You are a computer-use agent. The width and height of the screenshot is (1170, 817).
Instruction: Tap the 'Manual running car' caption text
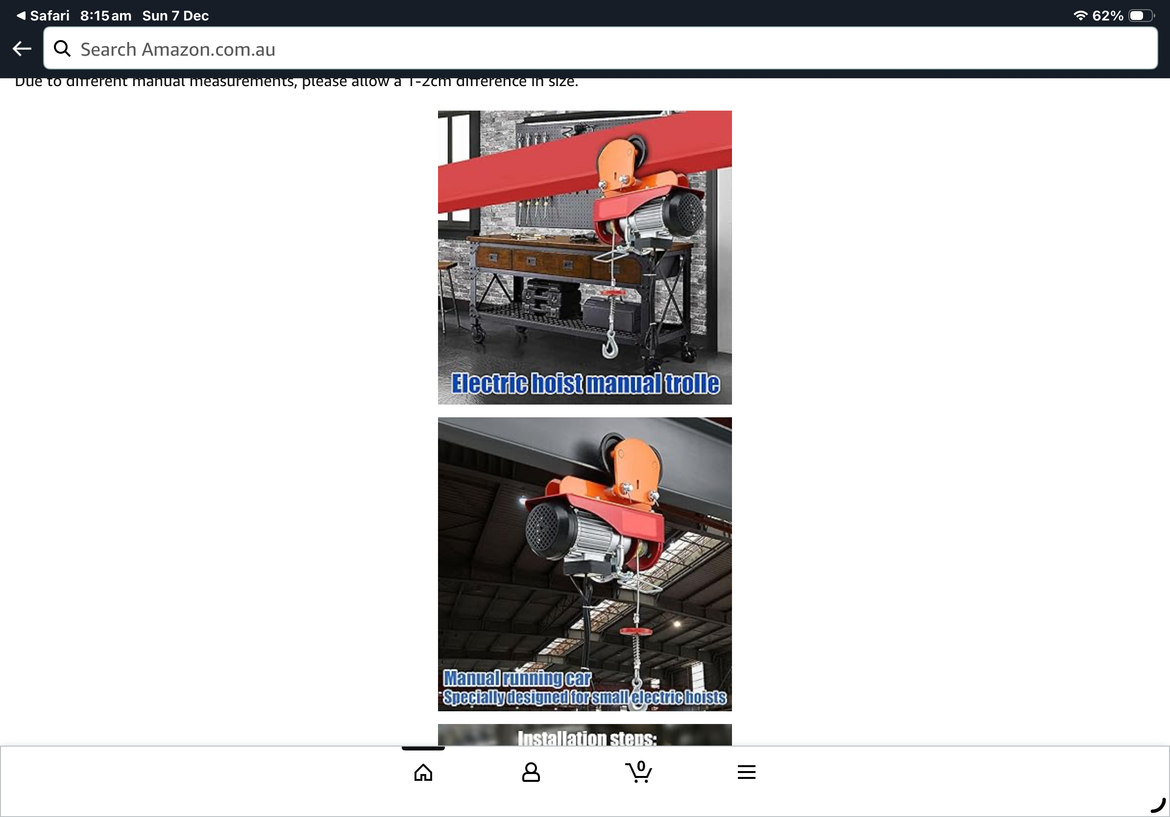coord(517,679)
